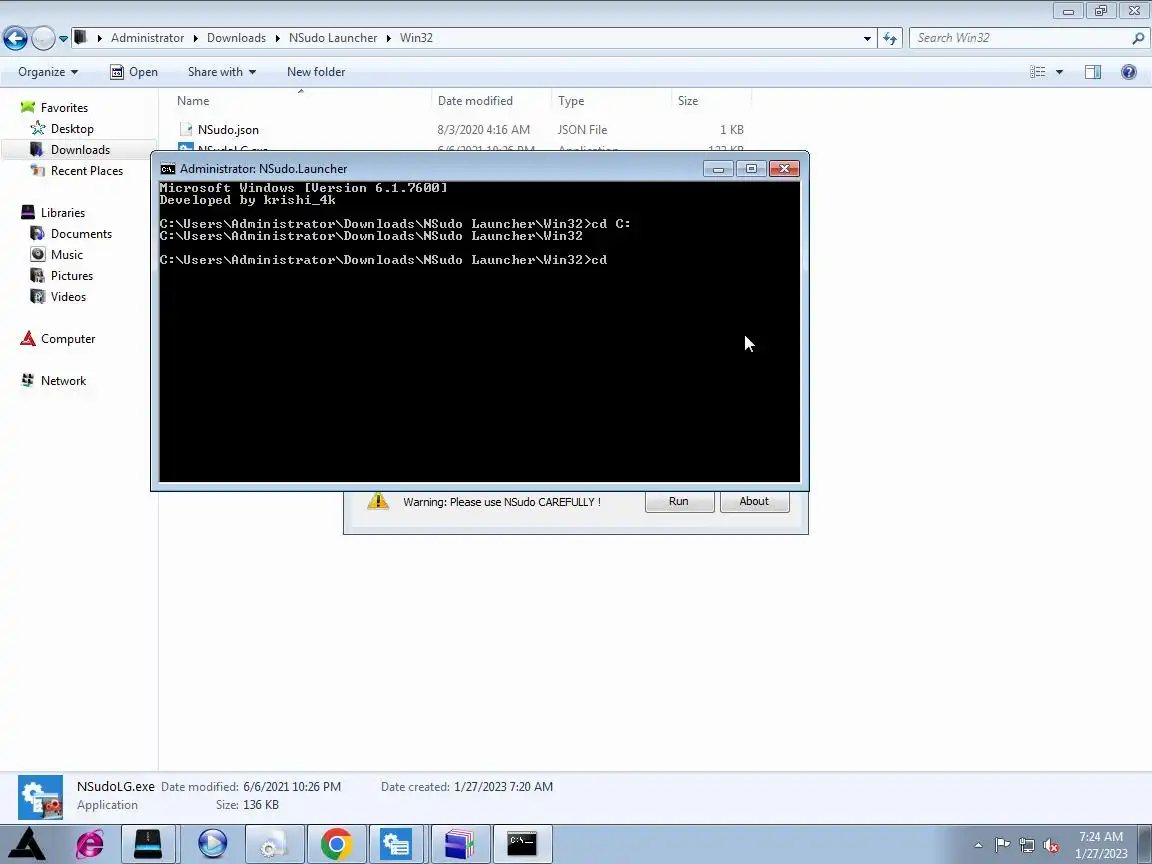The height and width of the screenshot is (864, 1152).
Task: Select Favorites in the navigation pane
Action: point(64,108)
